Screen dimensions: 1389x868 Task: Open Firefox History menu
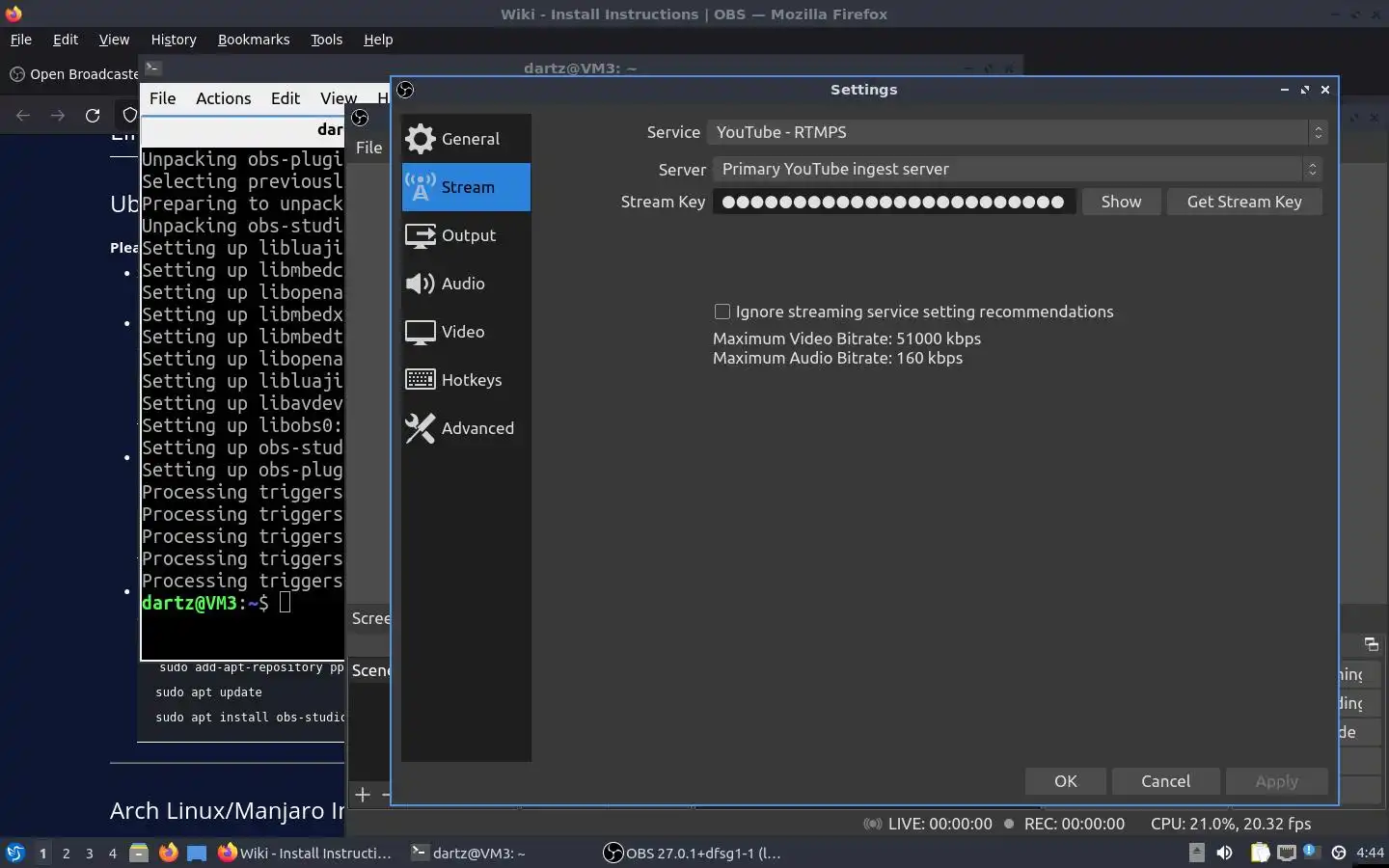(x=174, y=40)
